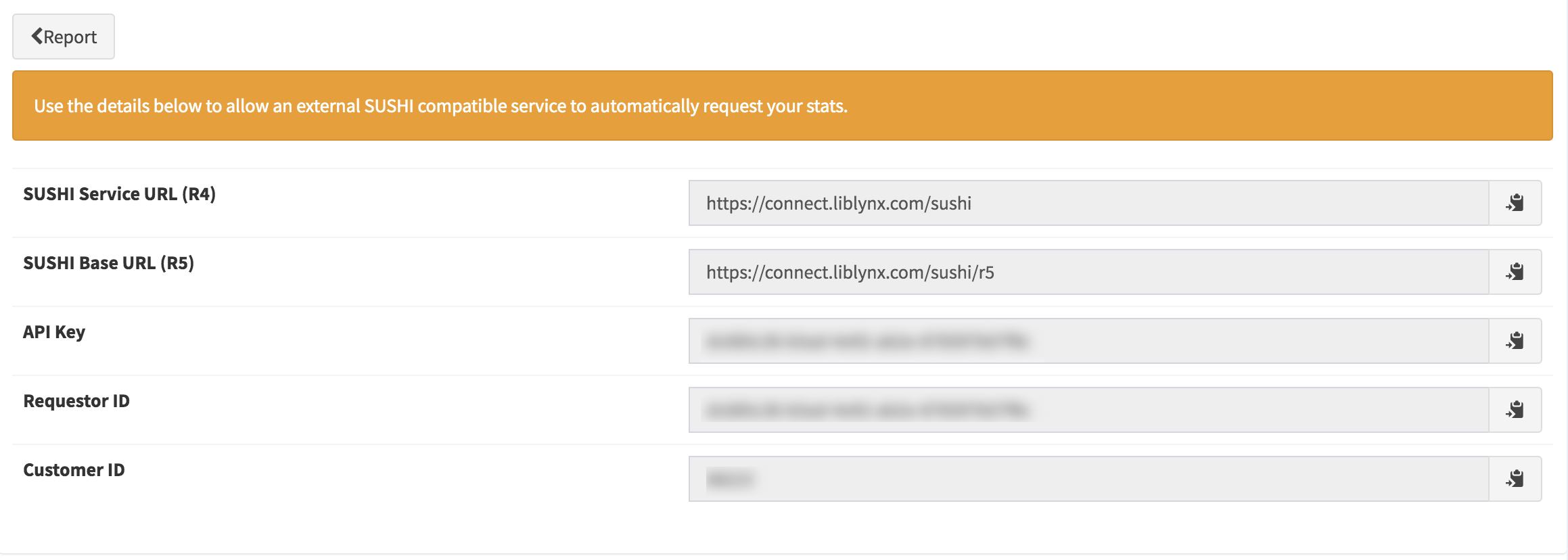Focus the SUSHI Service URL (R4) field
The image size is (1568, 560).
1089,203
